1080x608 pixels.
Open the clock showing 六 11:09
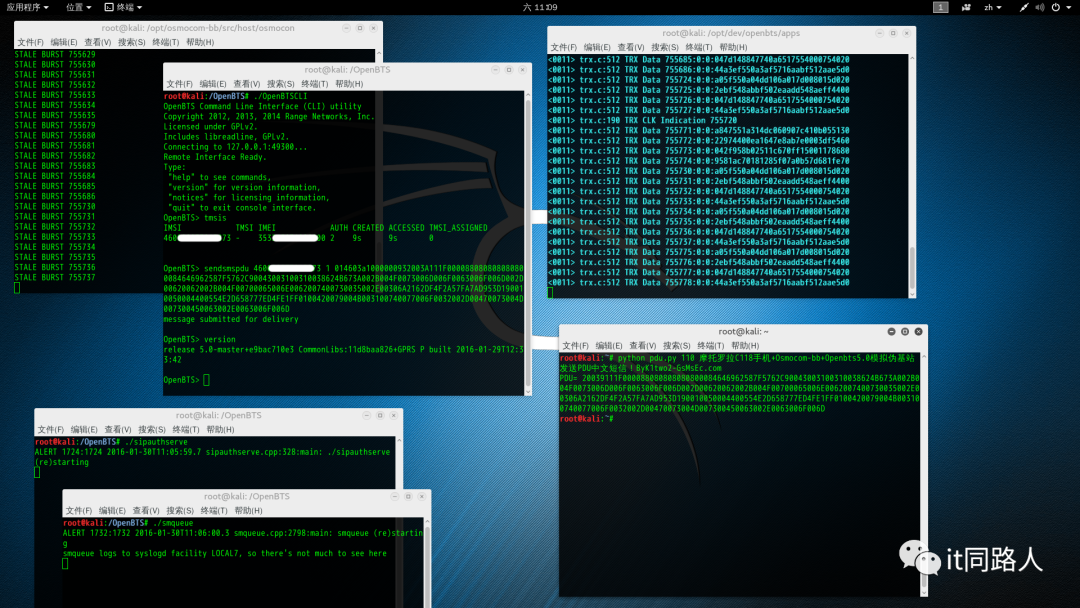pyautogui.click(x=540, y=7)
